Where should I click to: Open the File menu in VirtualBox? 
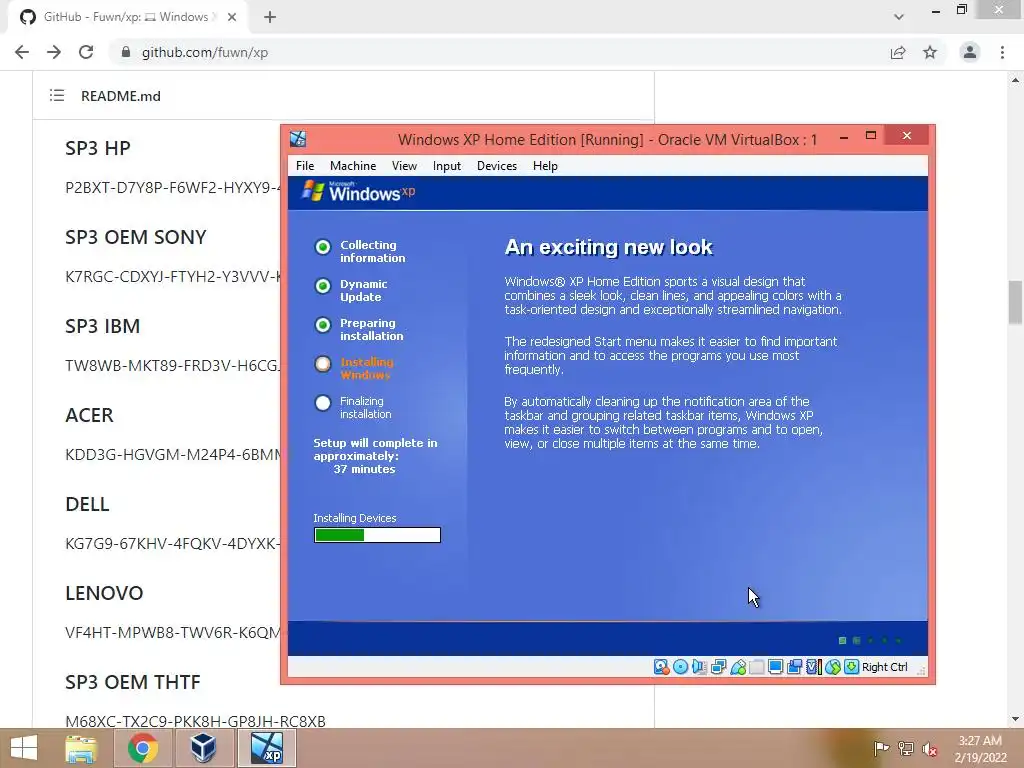[305, 166]
